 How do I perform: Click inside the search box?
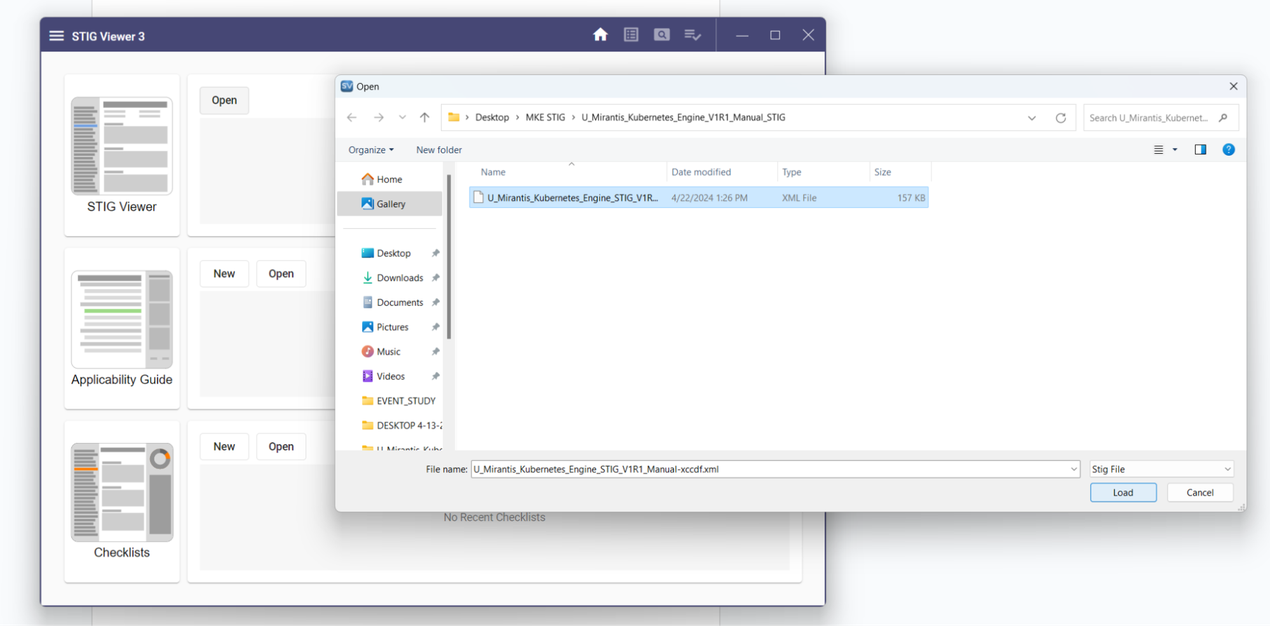tap(1150, 117)
